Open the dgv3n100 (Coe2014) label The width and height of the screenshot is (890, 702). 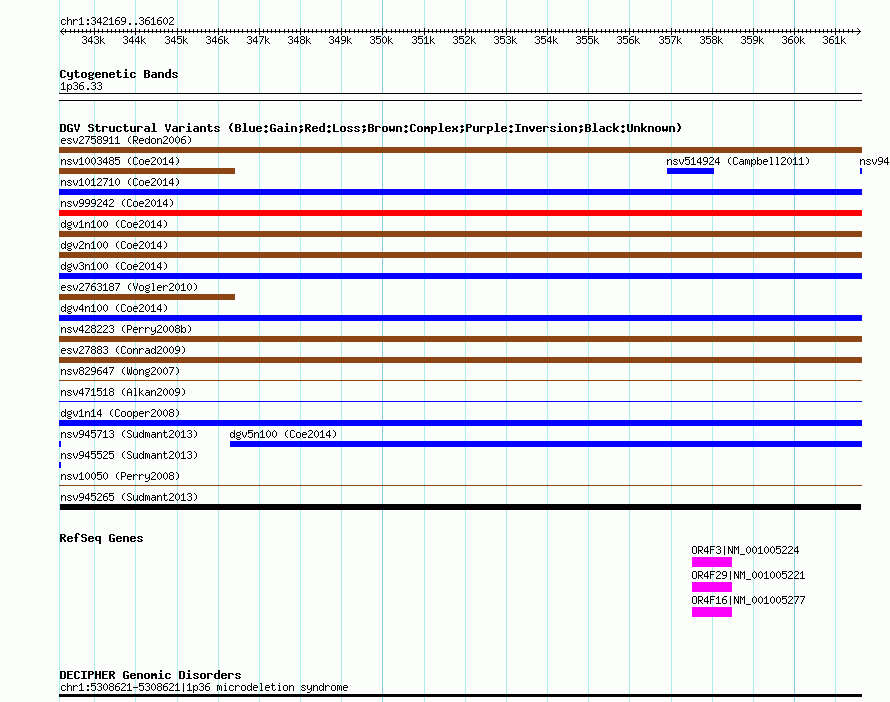tap(114, 266)
